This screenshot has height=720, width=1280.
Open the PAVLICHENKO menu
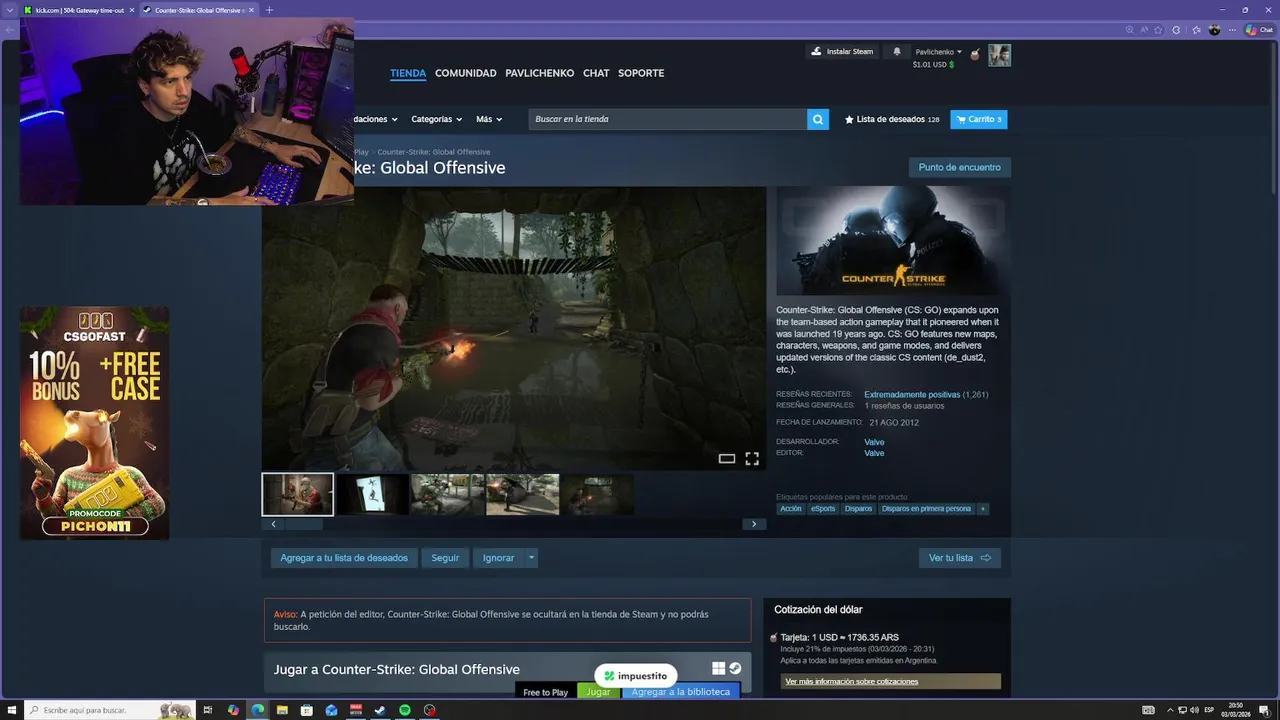[540, 73]
